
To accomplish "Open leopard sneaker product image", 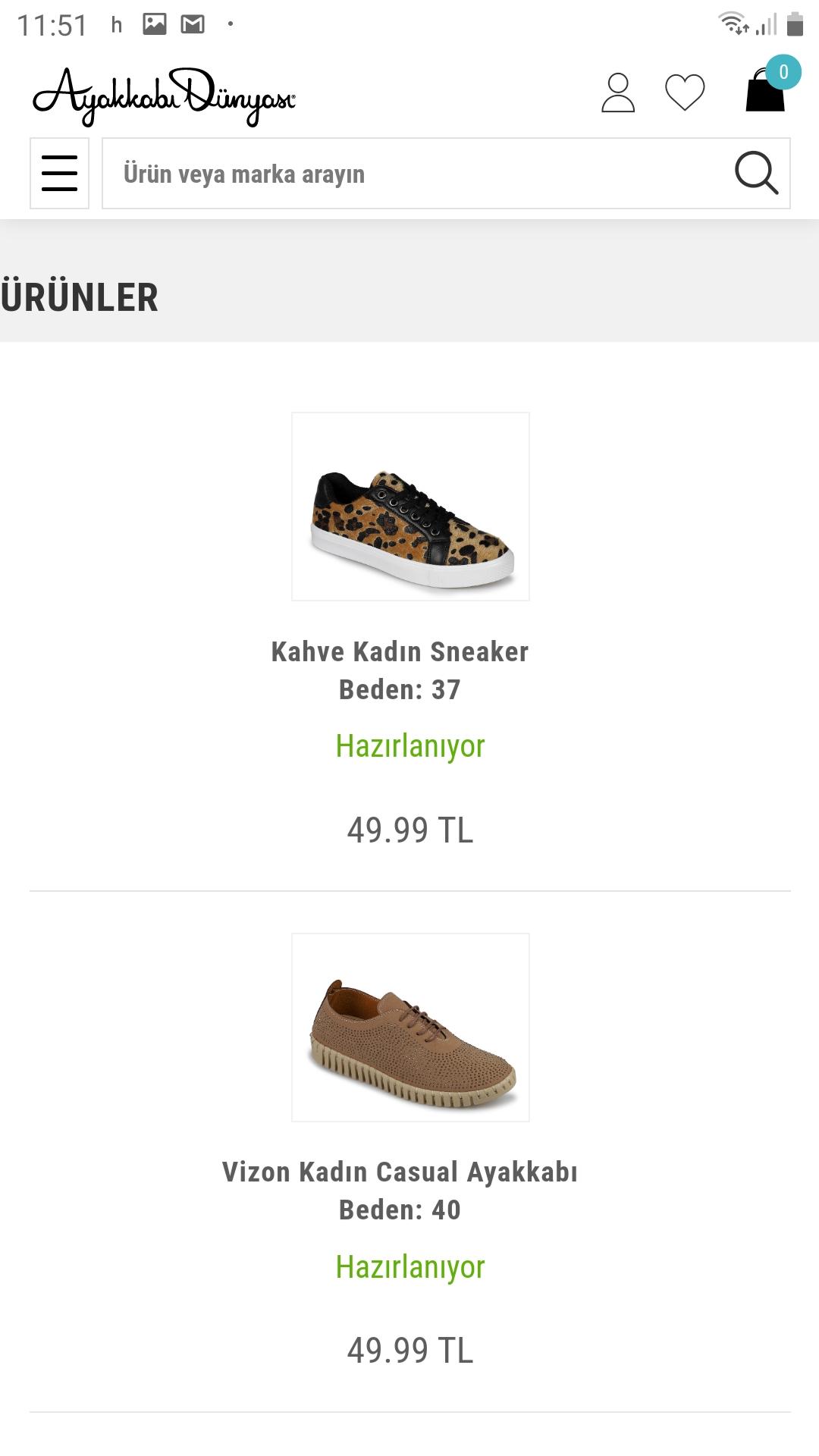I will coord(410,507).
